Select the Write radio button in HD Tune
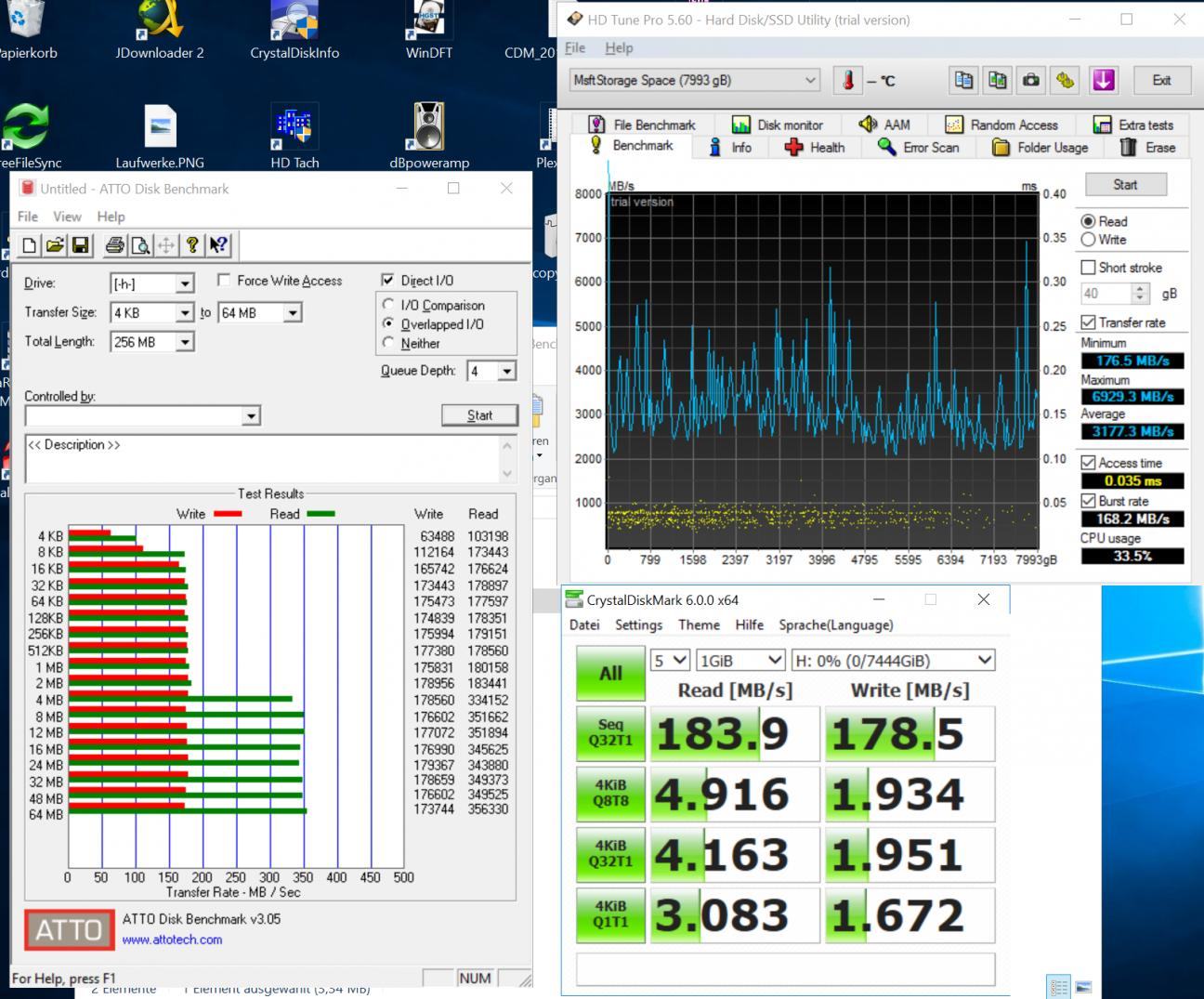The image size is (1204, 999). coord(1088,239)
